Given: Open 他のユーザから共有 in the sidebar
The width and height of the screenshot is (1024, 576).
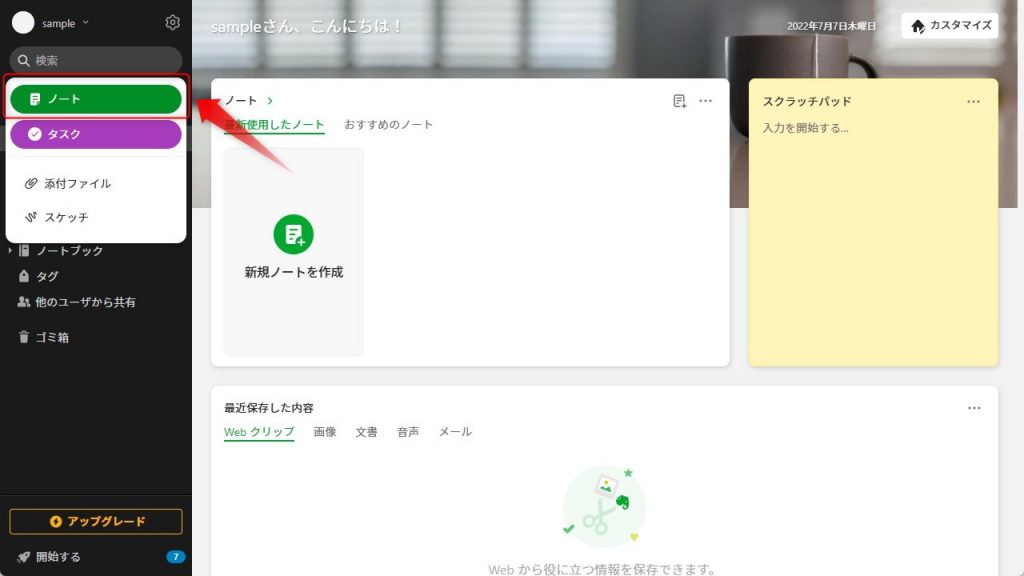Looking at the screenshot, I should [x=86, y=302].
